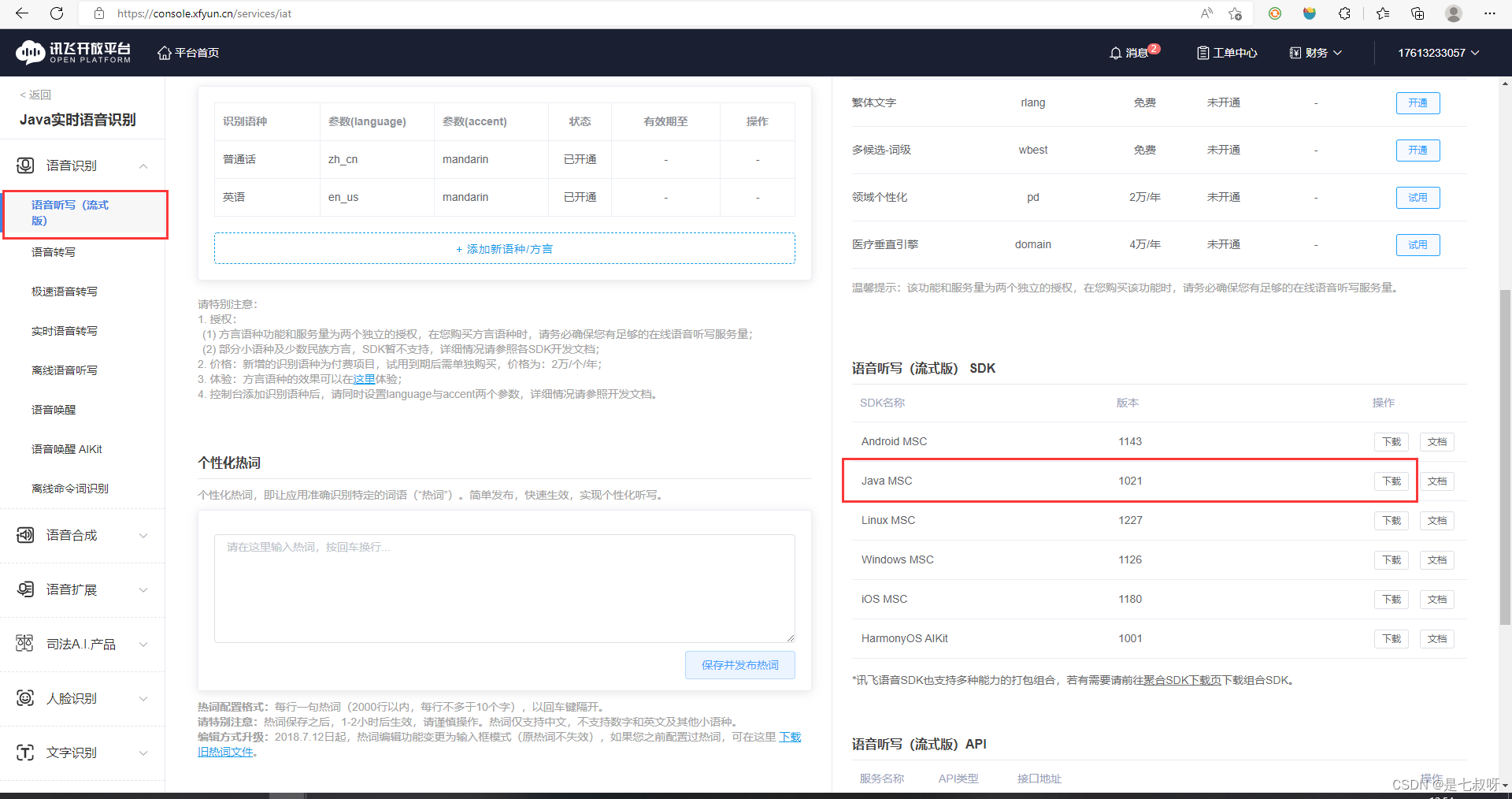The height and width of the screenshot is (799, 1512).
Task: Download the iOS MSC SDK
Action: [1392, 600]
